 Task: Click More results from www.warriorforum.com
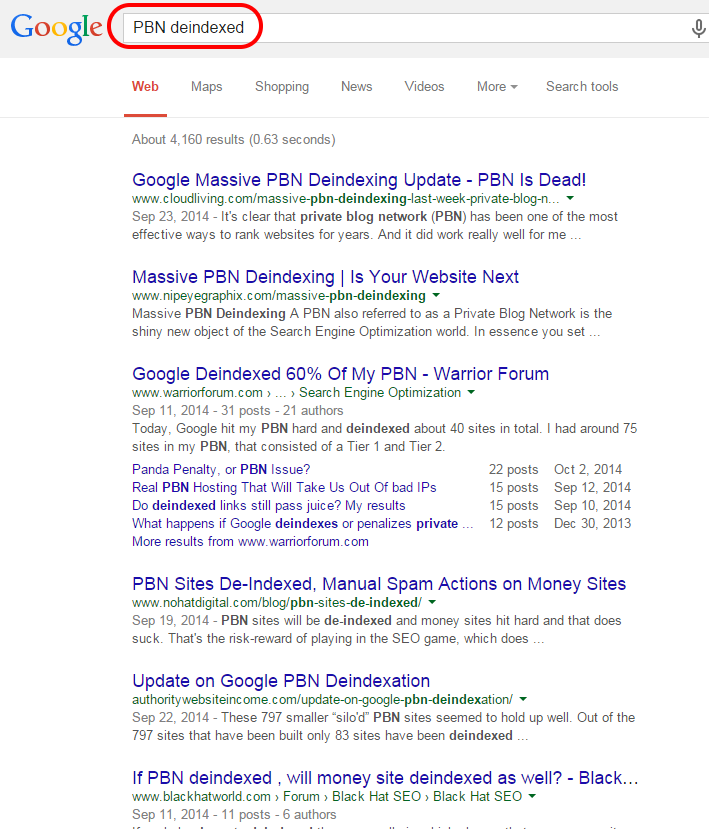250,541
